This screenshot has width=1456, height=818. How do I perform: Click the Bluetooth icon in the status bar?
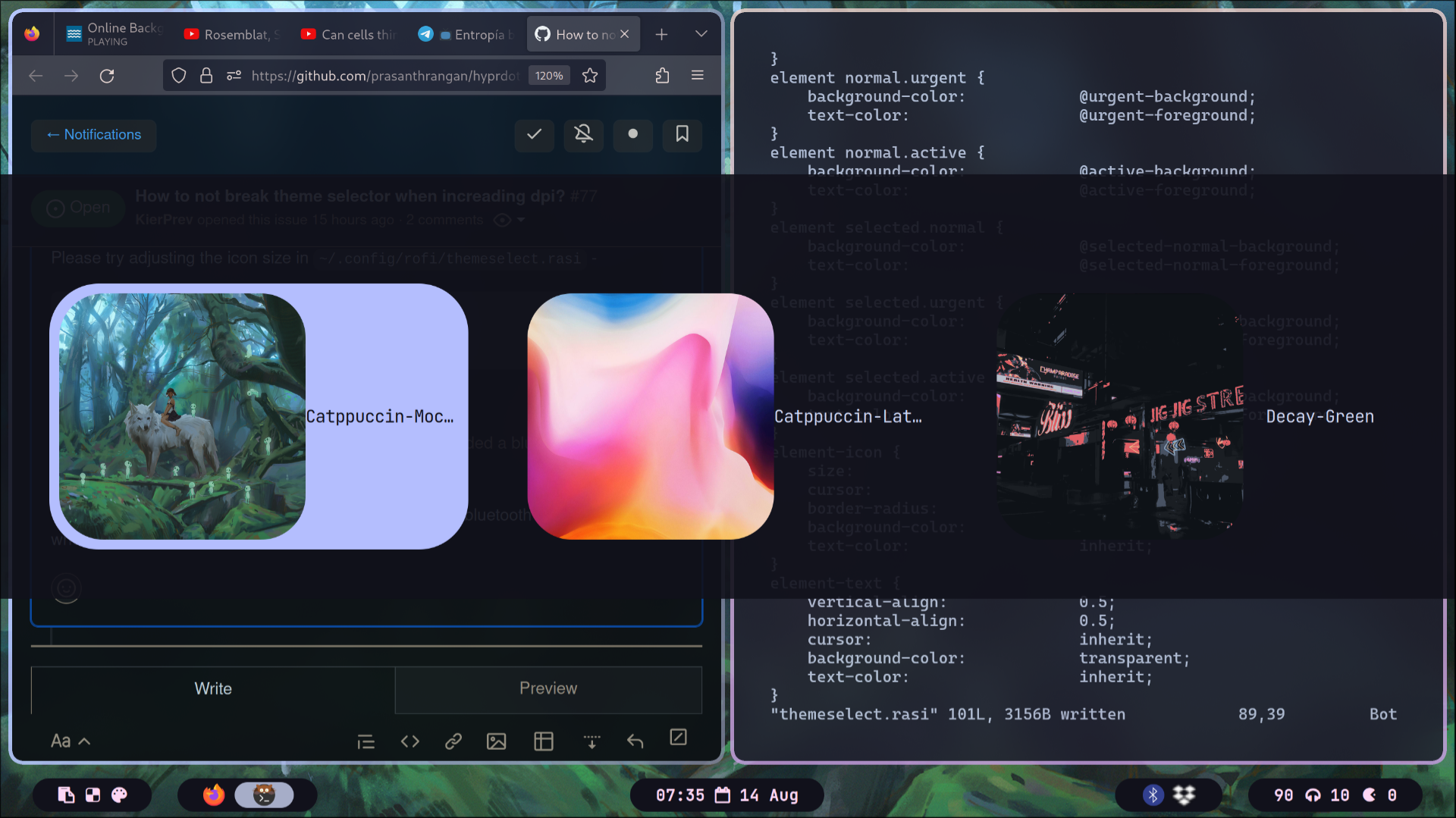coord(1153,795)
